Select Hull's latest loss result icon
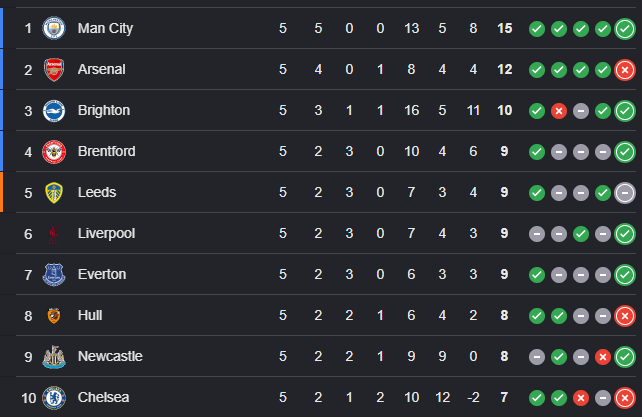Image resolution: width=642 pixels, height=417 pixels. point(625,316)
